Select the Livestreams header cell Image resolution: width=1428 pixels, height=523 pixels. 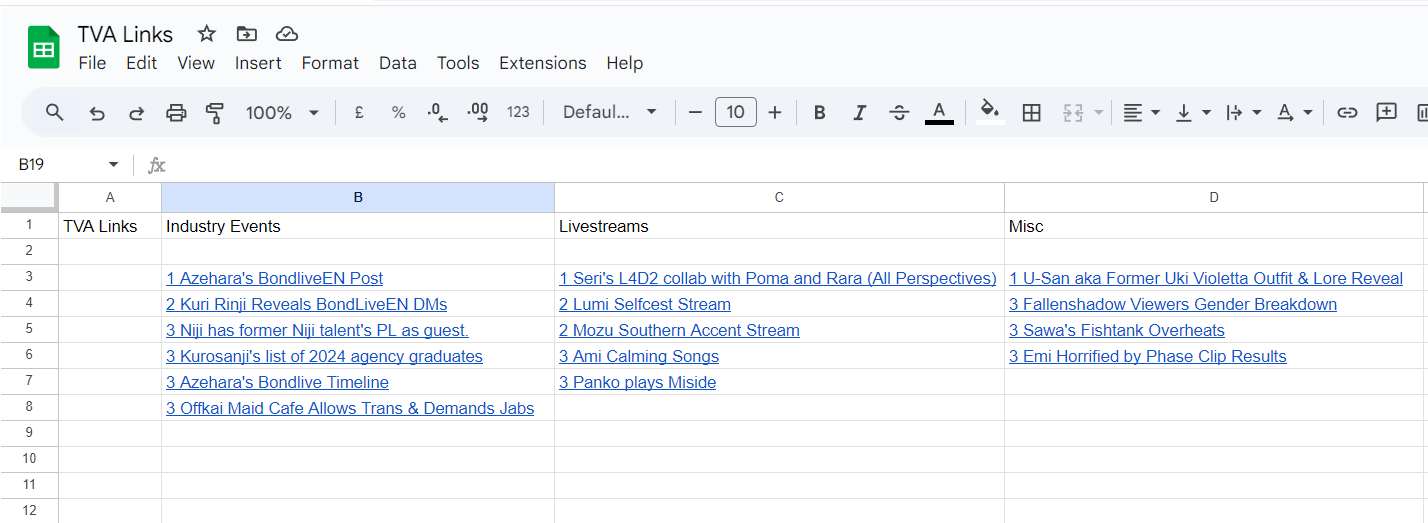(779, 226)
